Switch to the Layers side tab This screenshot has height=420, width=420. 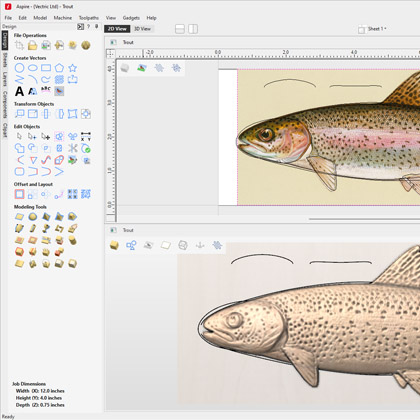pyautogui.click(x=5, y=79)
